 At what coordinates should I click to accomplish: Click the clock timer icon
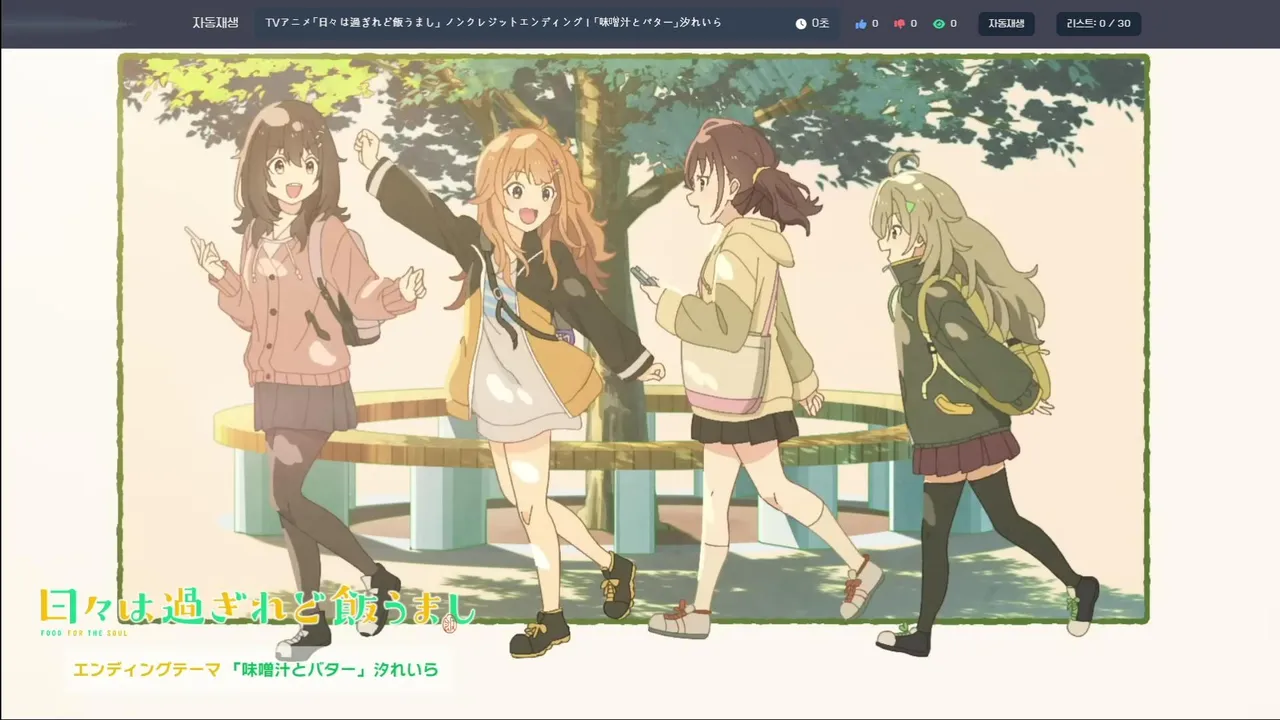pos(801,24)
